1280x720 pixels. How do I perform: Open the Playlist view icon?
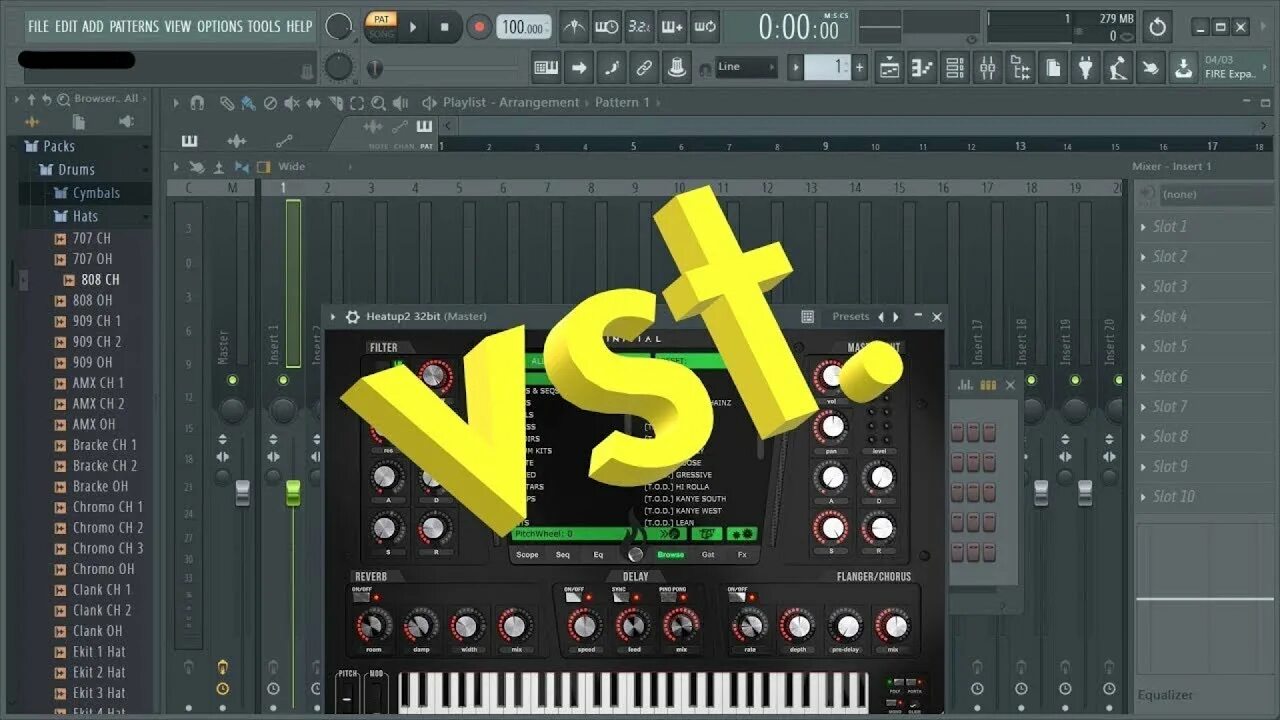pos(889,68)
